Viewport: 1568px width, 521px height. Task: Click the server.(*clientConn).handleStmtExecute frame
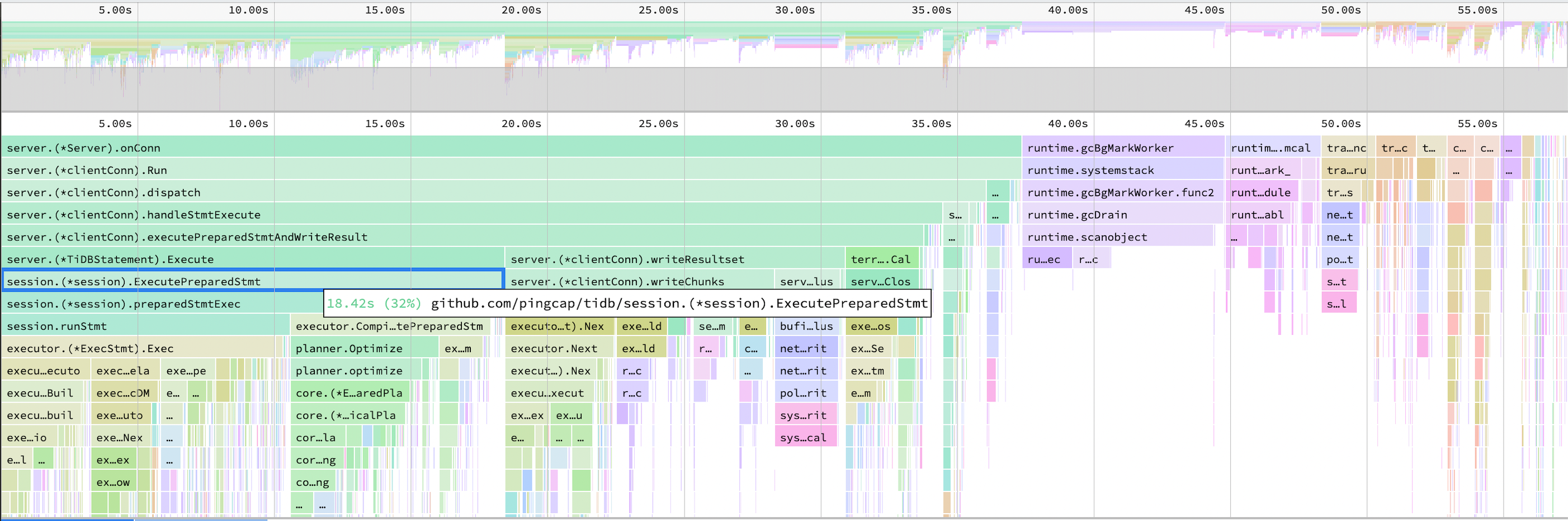tap(243, 214)
